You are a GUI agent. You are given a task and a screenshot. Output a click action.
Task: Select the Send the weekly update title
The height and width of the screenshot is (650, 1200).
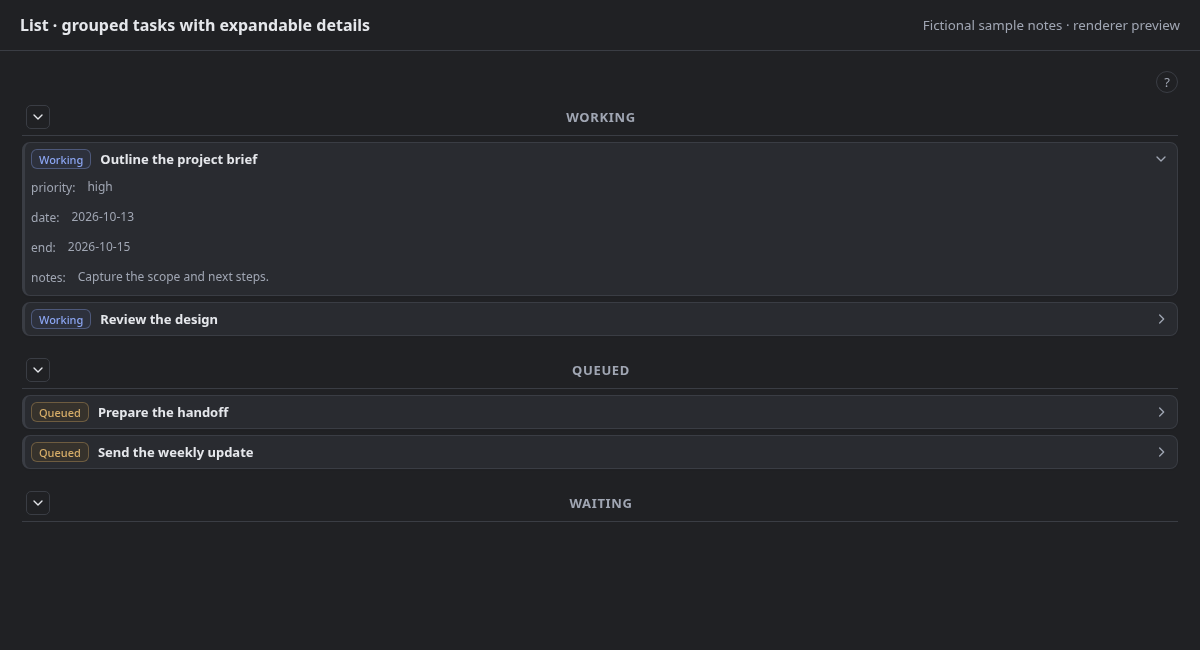click(176, 452)
